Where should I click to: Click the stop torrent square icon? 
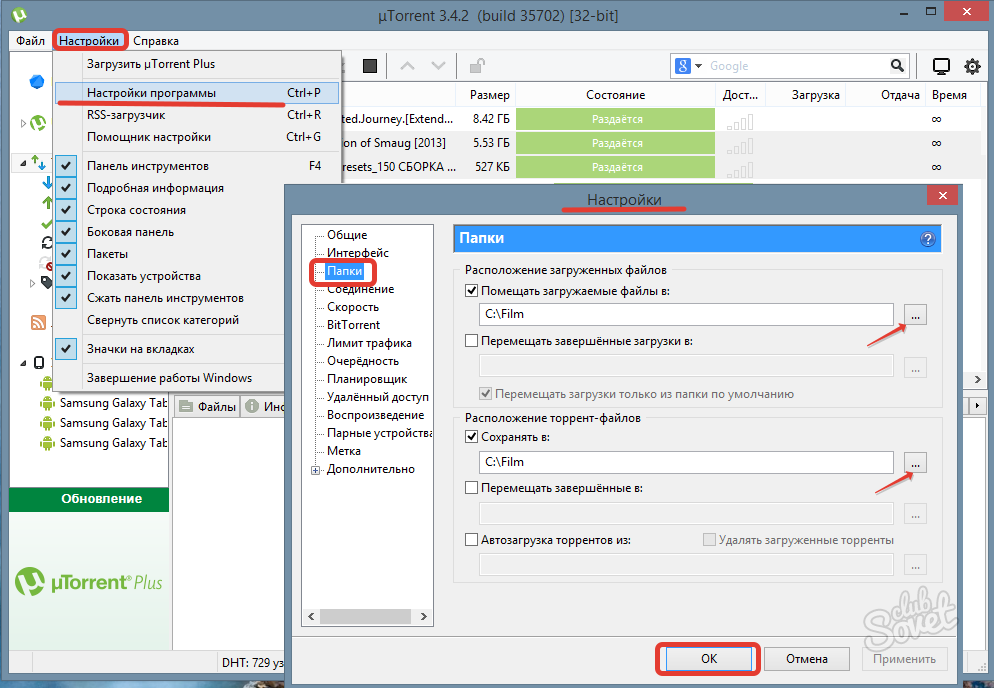(370, 66)
